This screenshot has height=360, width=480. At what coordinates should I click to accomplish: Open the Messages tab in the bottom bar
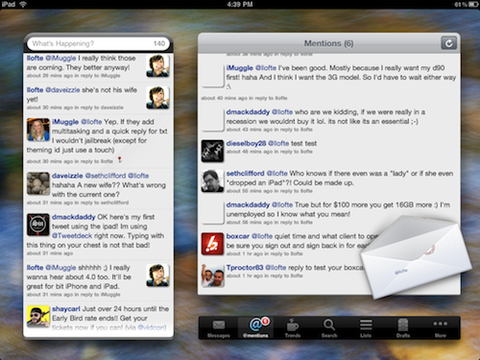219,328
